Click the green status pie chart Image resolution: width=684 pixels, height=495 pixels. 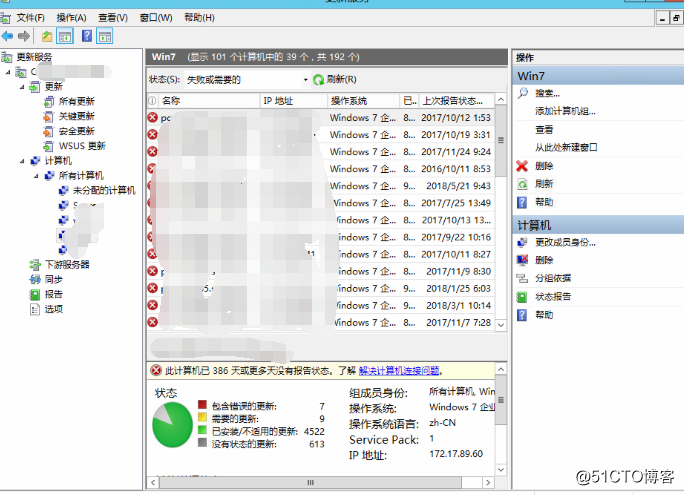[x=172, y=425]
